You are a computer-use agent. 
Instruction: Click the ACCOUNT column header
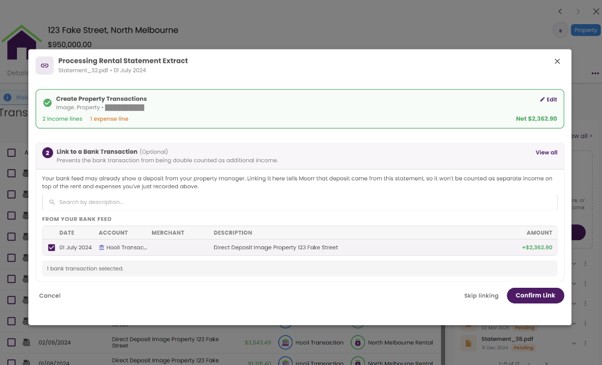tap(113, 233)
